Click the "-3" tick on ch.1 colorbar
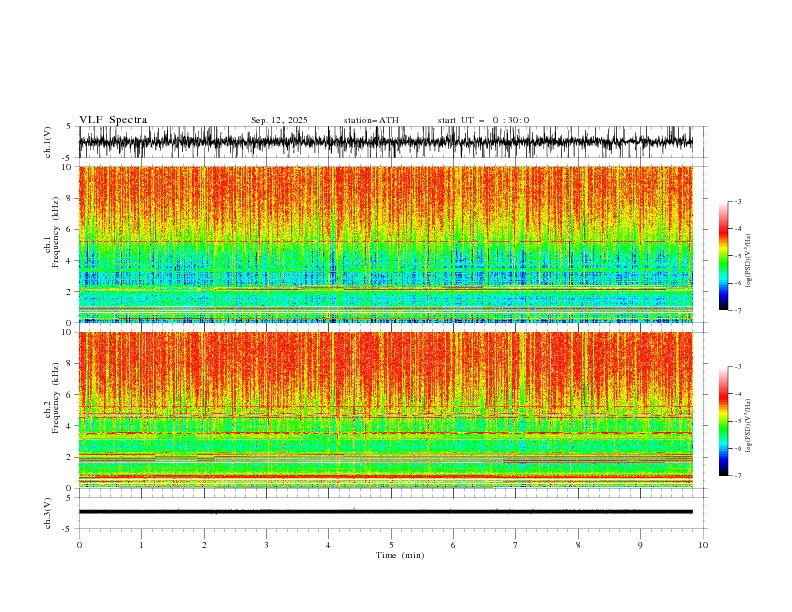792x612 pixels. point(738,201)
